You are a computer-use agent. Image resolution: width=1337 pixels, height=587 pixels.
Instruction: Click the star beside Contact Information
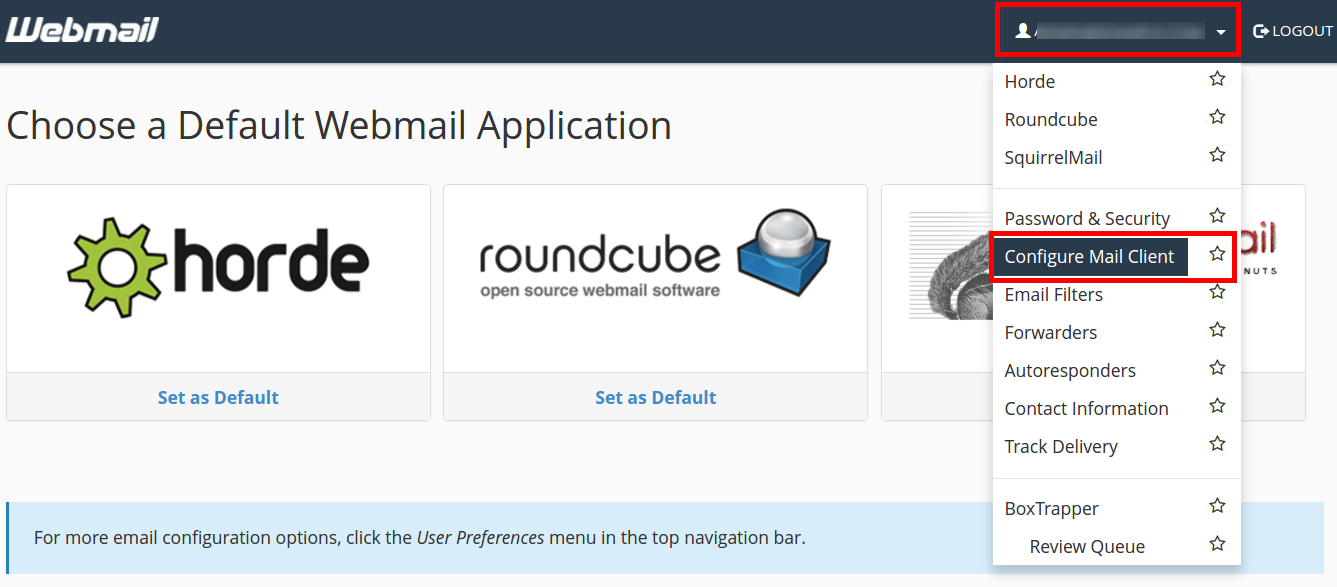click(1217, 405)
